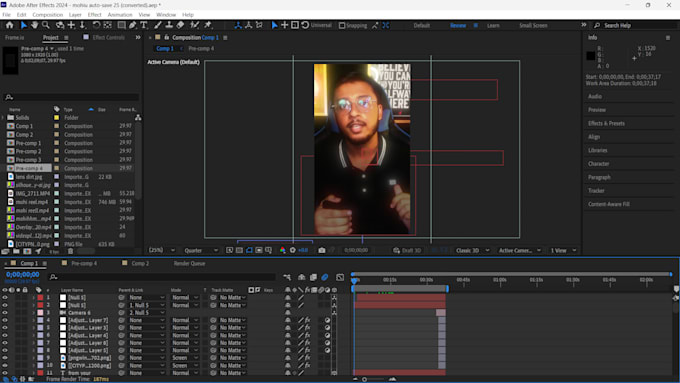Expand the Solids folder
680x383 pixels.
[x=3, y=118]
